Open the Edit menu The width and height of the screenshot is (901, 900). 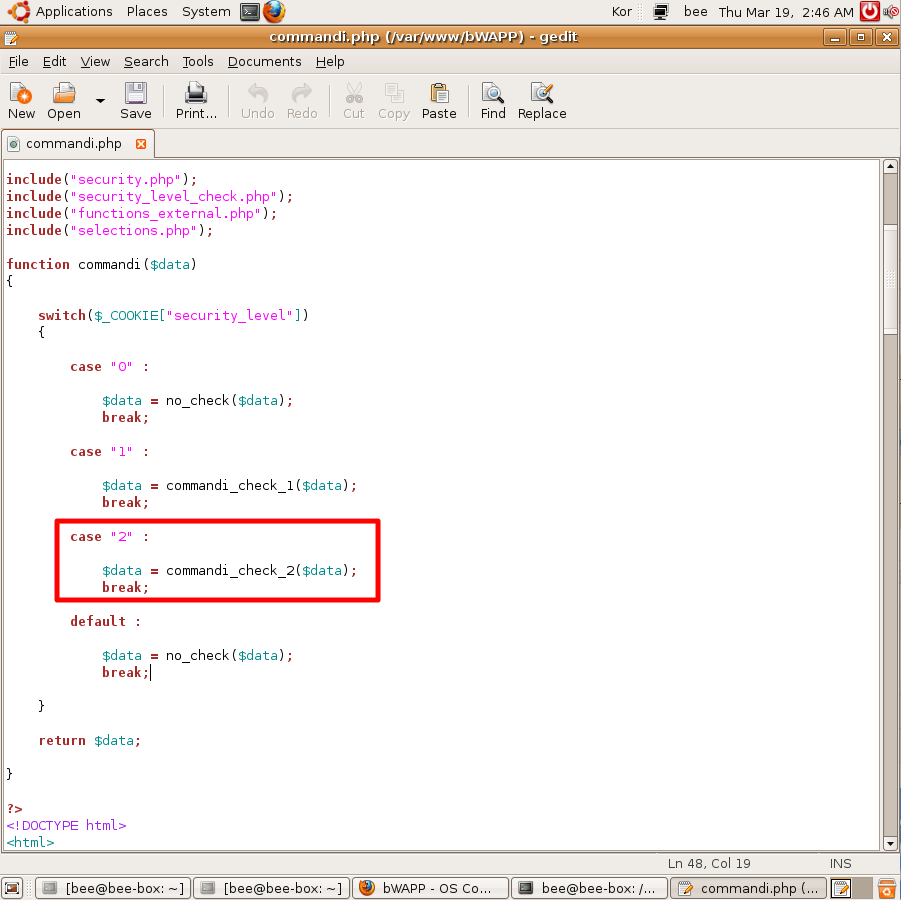point(54,61)
